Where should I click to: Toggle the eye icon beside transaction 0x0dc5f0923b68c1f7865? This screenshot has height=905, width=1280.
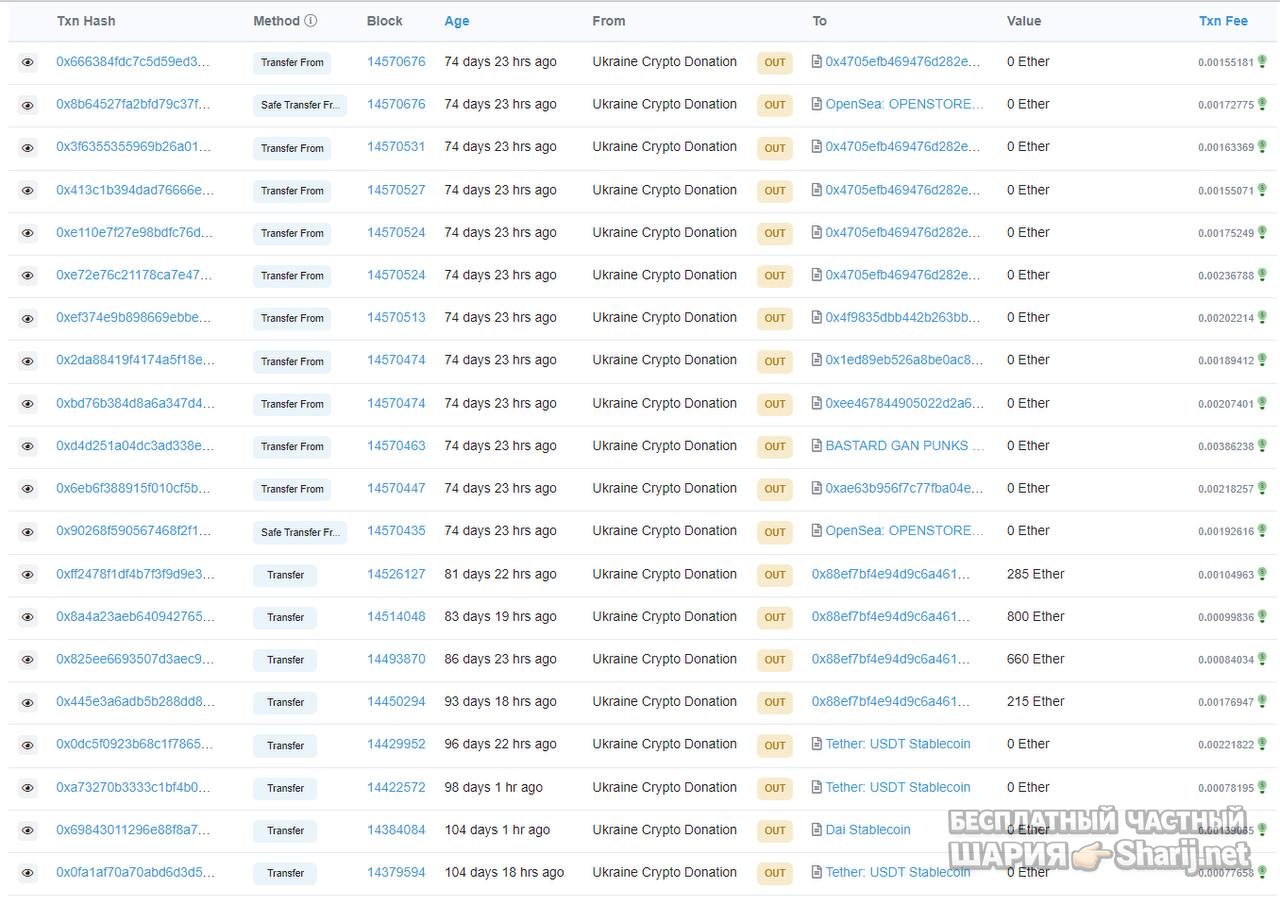pos(27,745)
